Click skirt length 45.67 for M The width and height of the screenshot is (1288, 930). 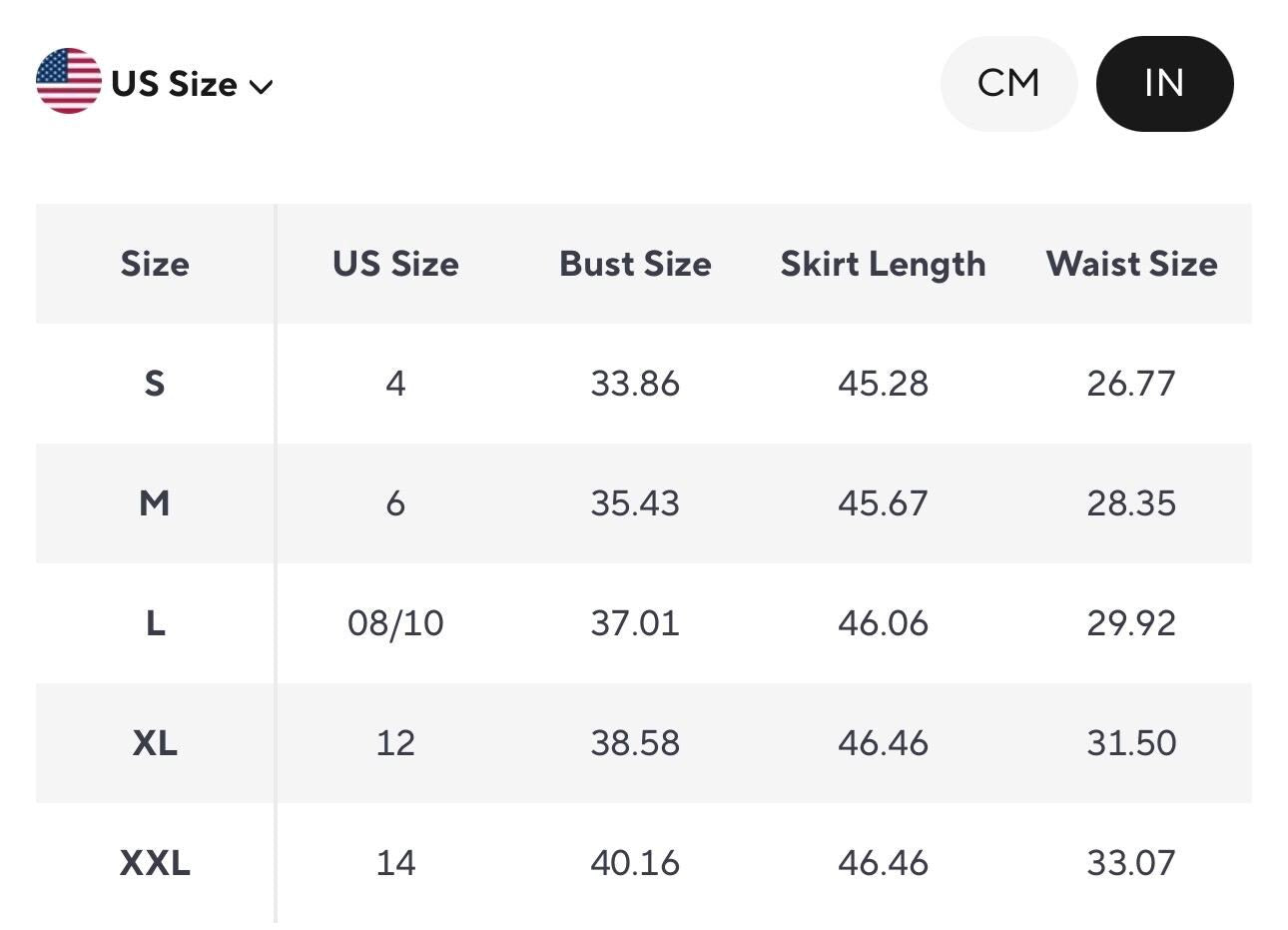click(883, 503)
